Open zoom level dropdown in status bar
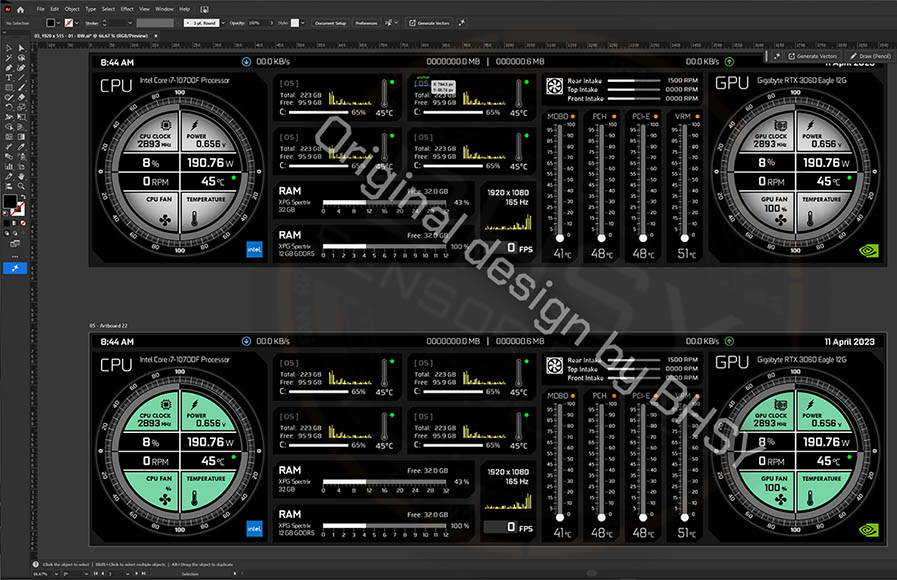 (57, 573)
